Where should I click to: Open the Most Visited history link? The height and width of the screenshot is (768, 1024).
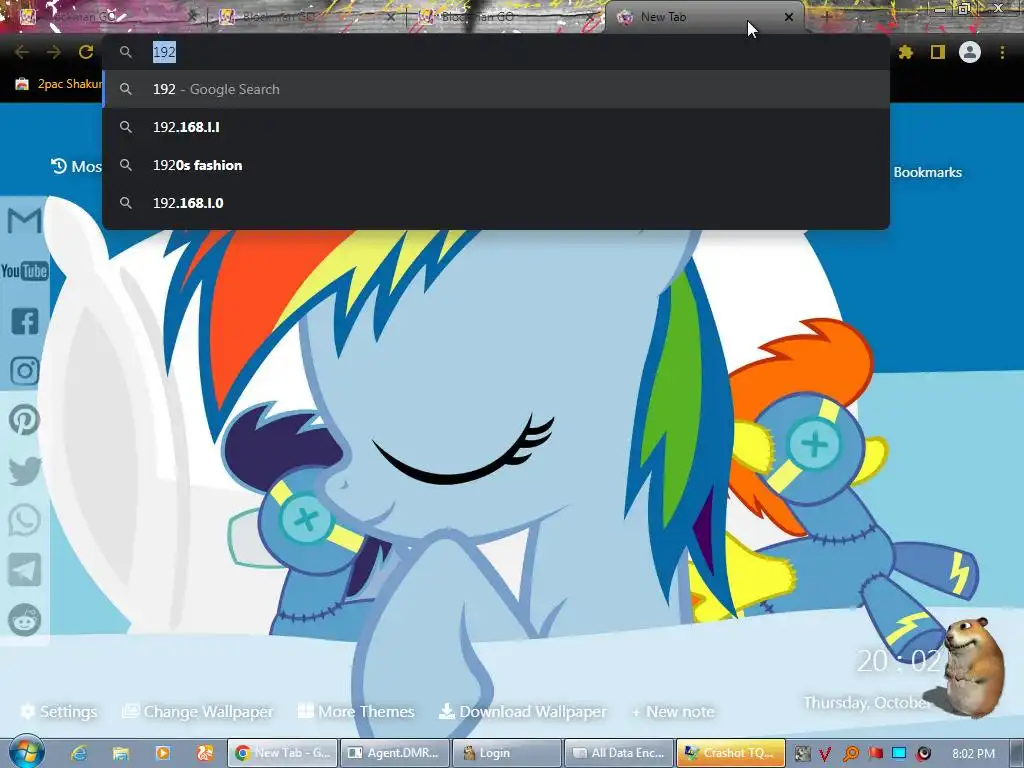[77, 167]
